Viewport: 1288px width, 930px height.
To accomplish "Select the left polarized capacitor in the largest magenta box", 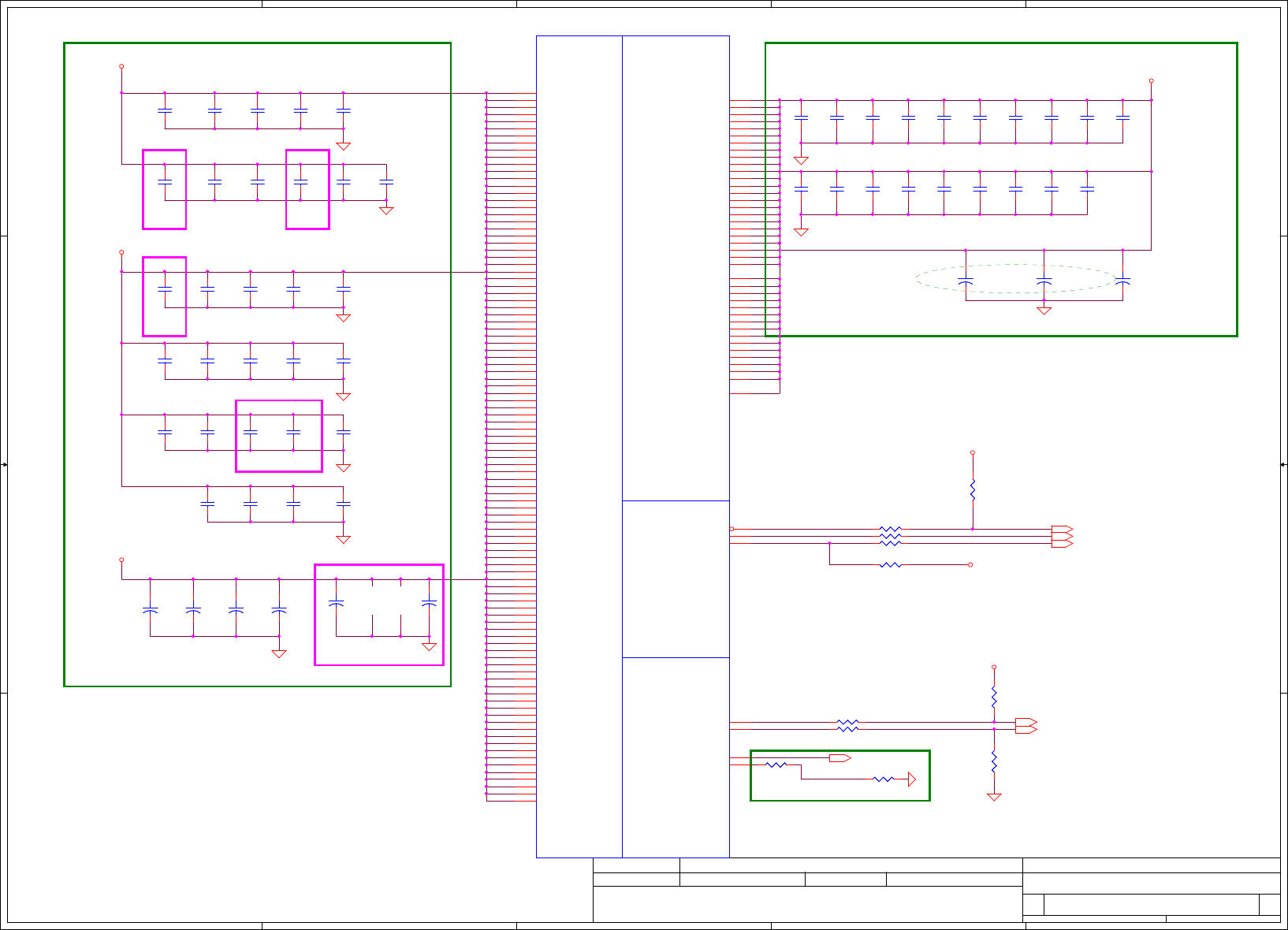I will (336, 603).
